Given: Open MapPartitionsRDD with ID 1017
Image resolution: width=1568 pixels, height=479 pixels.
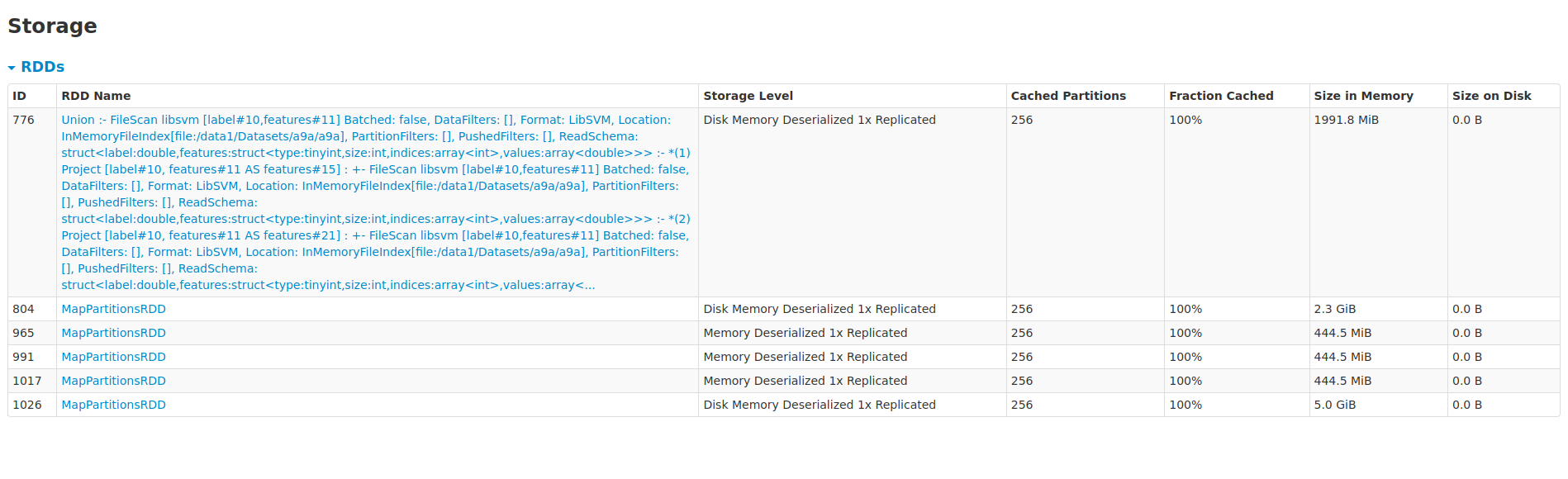Looking at the screenshot, I should 113,381.
